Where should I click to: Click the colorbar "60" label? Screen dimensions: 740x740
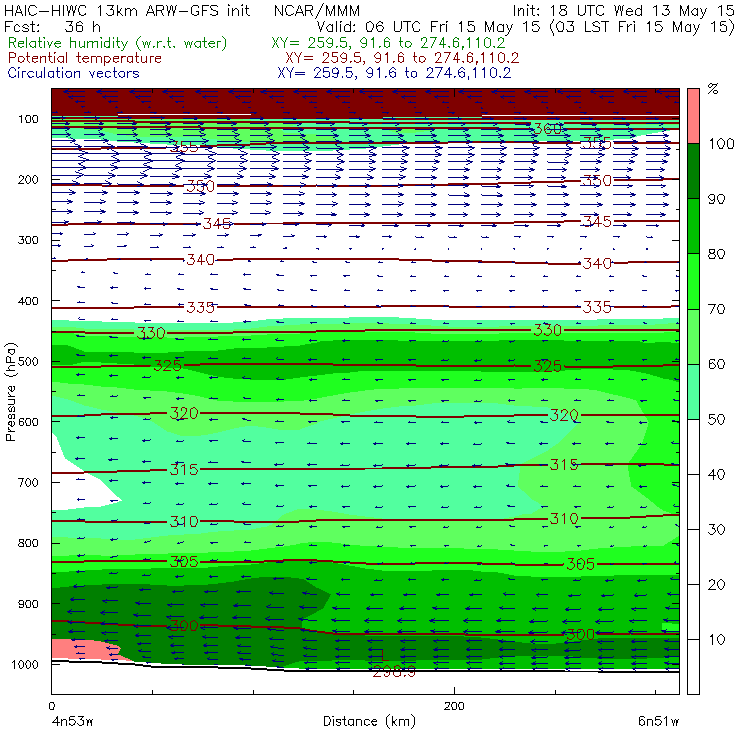(717, 364)
